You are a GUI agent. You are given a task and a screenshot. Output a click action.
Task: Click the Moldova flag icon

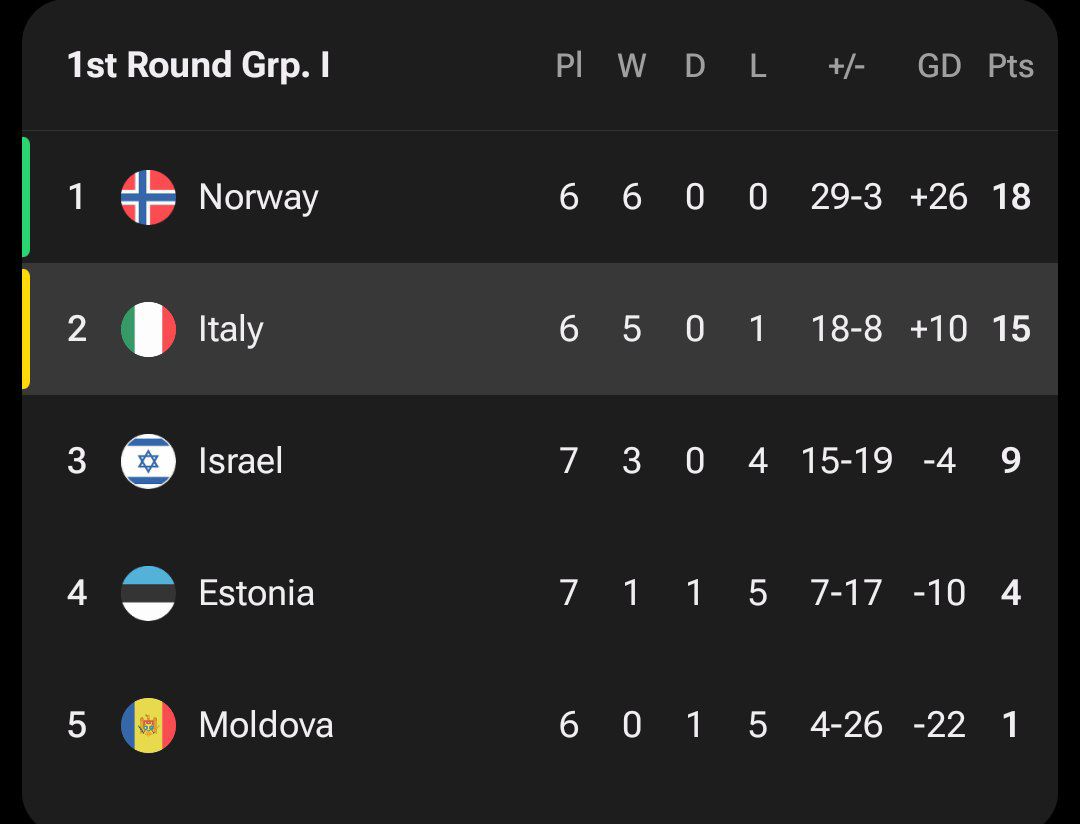(x=148, y=725)
